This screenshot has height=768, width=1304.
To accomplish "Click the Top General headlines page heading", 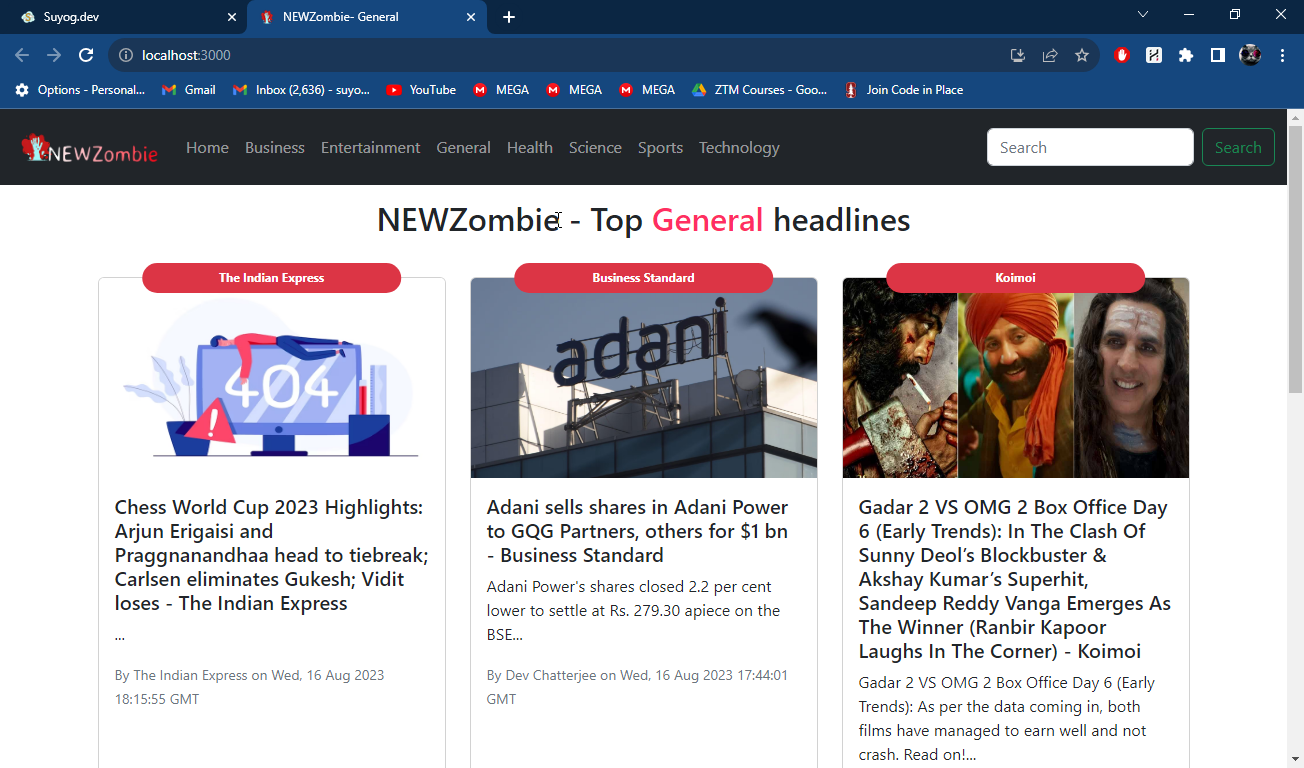I will pos(644,220).
